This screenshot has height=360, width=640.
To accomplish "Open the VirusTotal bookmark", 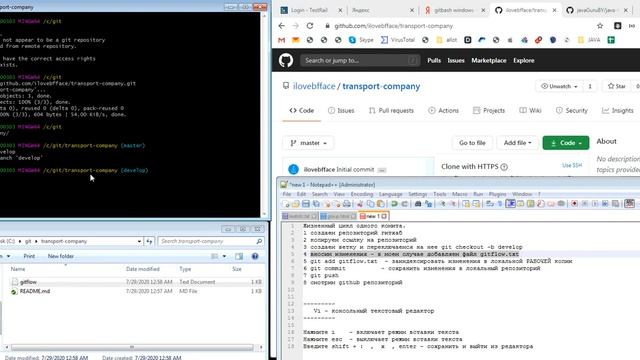I will (x=398, y=40).
